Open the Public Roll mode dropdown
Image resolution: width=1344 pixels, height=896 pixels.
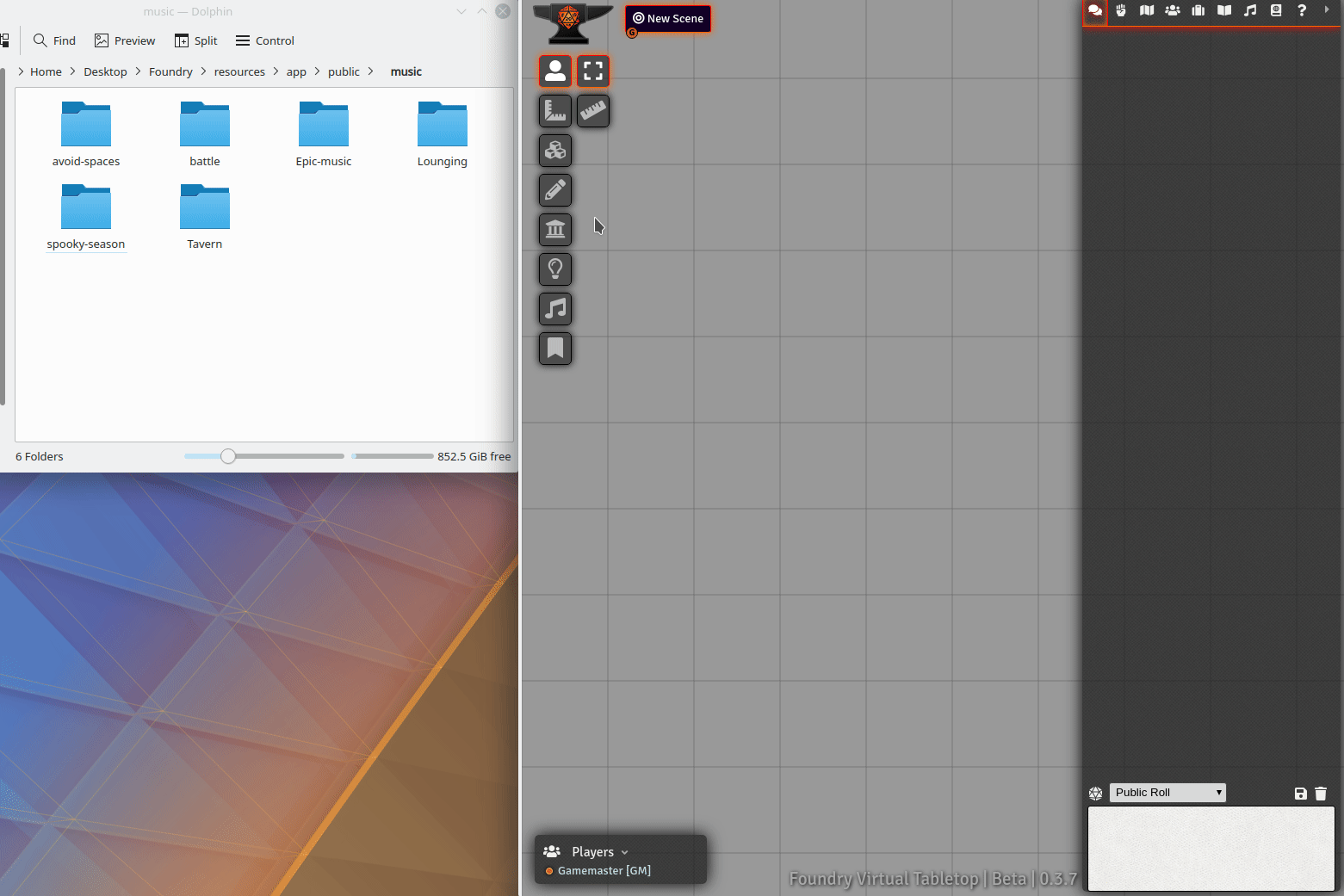(1167, 793)
